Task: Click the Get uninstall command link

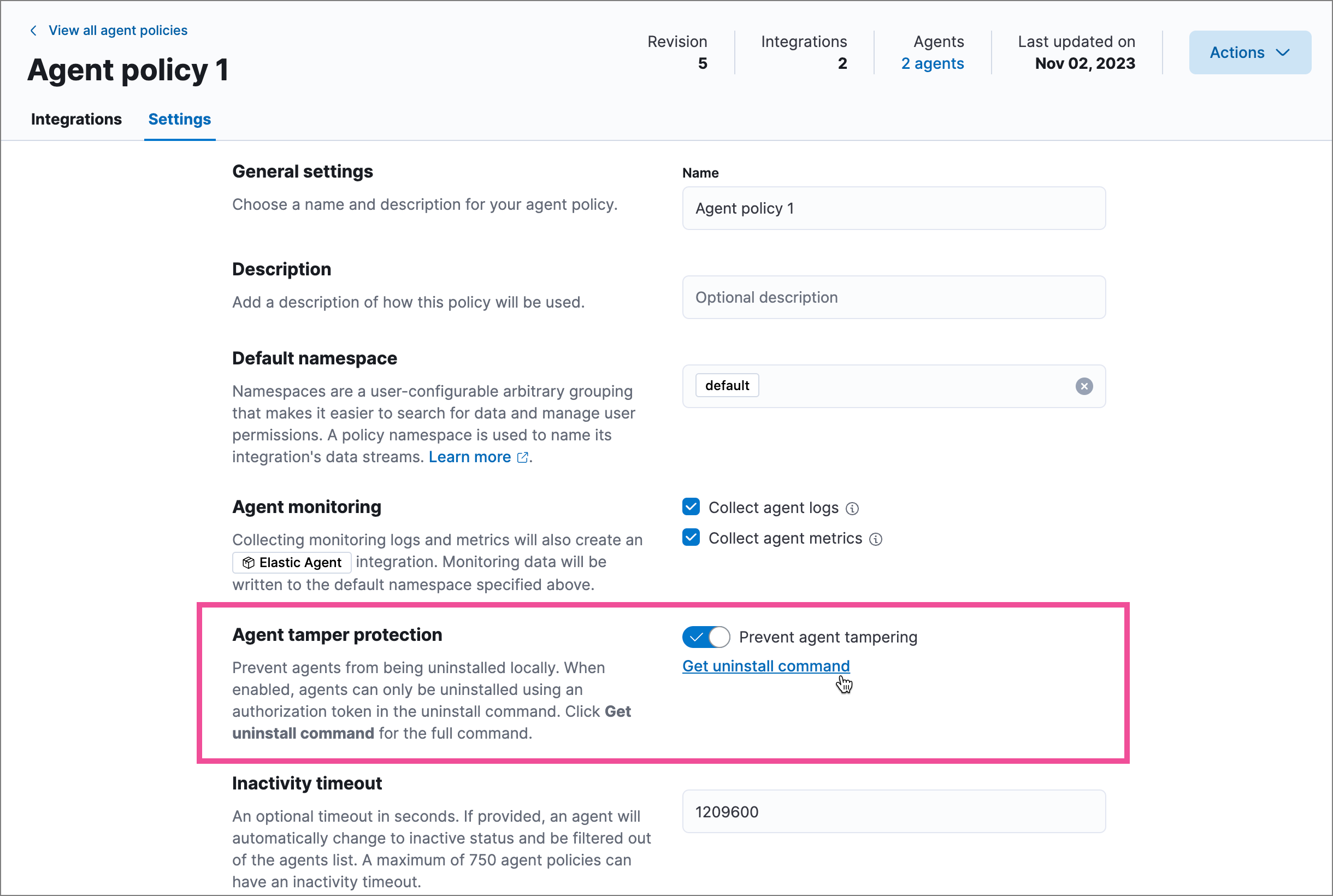Action: (765, 665)
